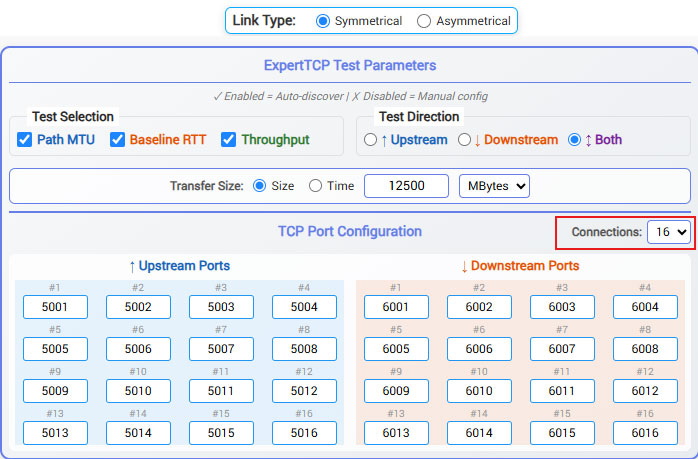Switch transfer mode to Time
The width and height of the screenshot is (698, 459).
click(315, 186)
